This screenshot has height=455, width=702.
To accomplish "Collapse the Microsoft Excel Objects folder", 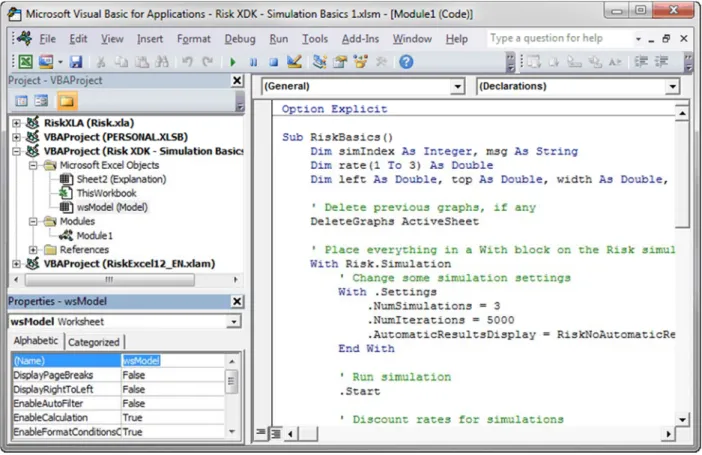I will [33, 165].
